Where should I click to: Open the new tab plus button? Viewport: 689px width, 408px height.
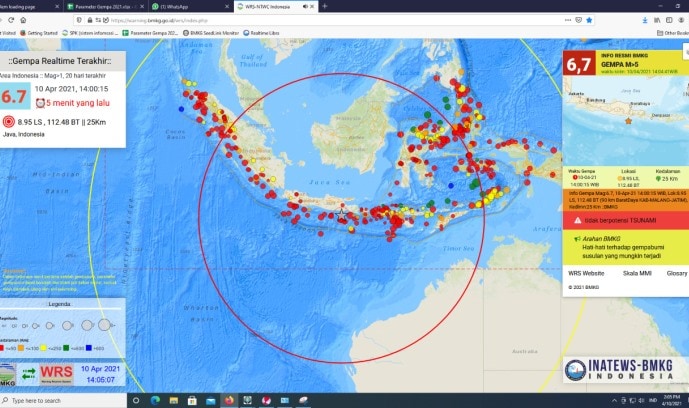pos(324,6)
